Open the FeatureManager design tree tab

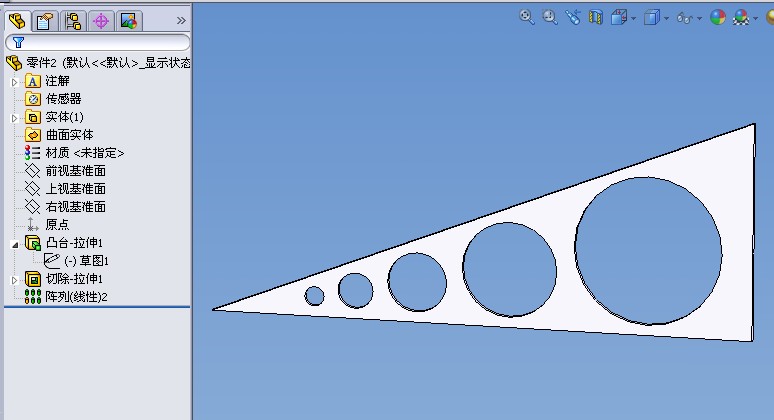[x=18, y=21]
